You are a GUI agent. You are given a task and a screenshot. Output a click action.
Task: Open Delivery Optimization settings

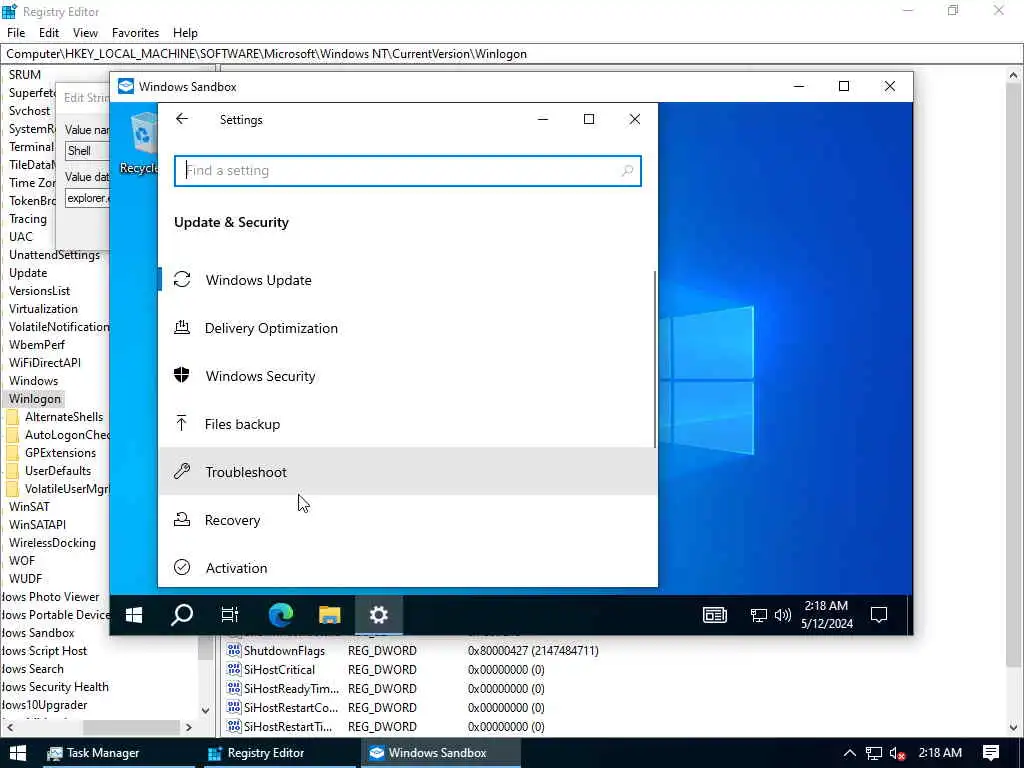(x=408, y=328)
